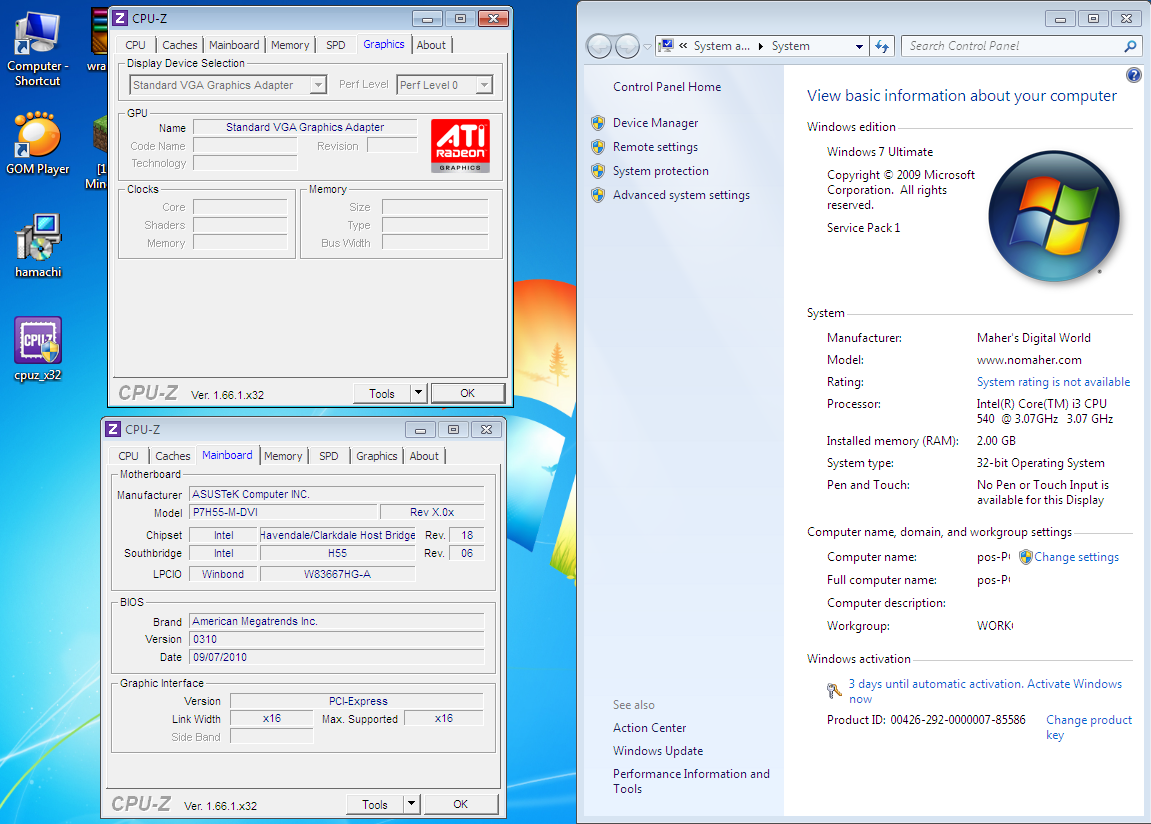
Task: Click the CPU-Z title icon in Mainboard window
Action: tap(113, 429)
